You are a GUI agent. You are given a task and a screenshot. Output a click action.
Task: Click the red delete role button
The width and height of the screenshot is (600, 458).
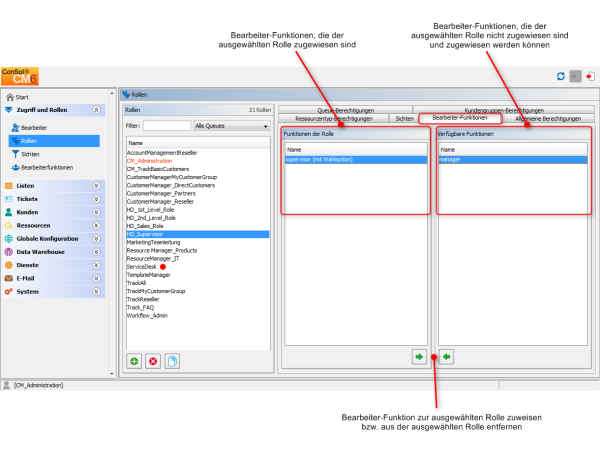(x=153, y=360)
